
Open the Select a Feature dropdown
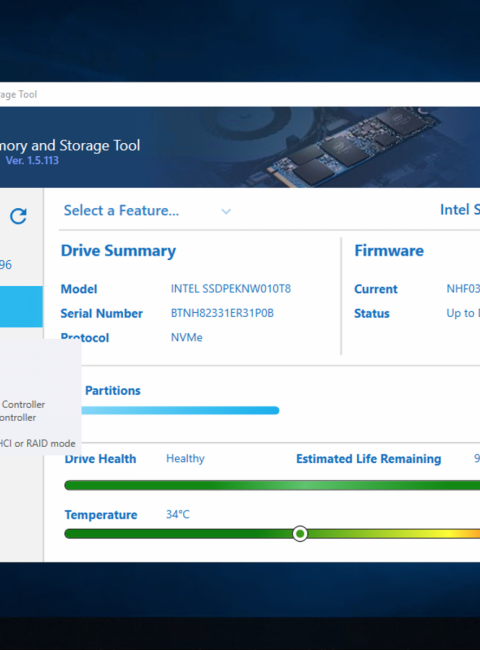click(x=147, y=211)
